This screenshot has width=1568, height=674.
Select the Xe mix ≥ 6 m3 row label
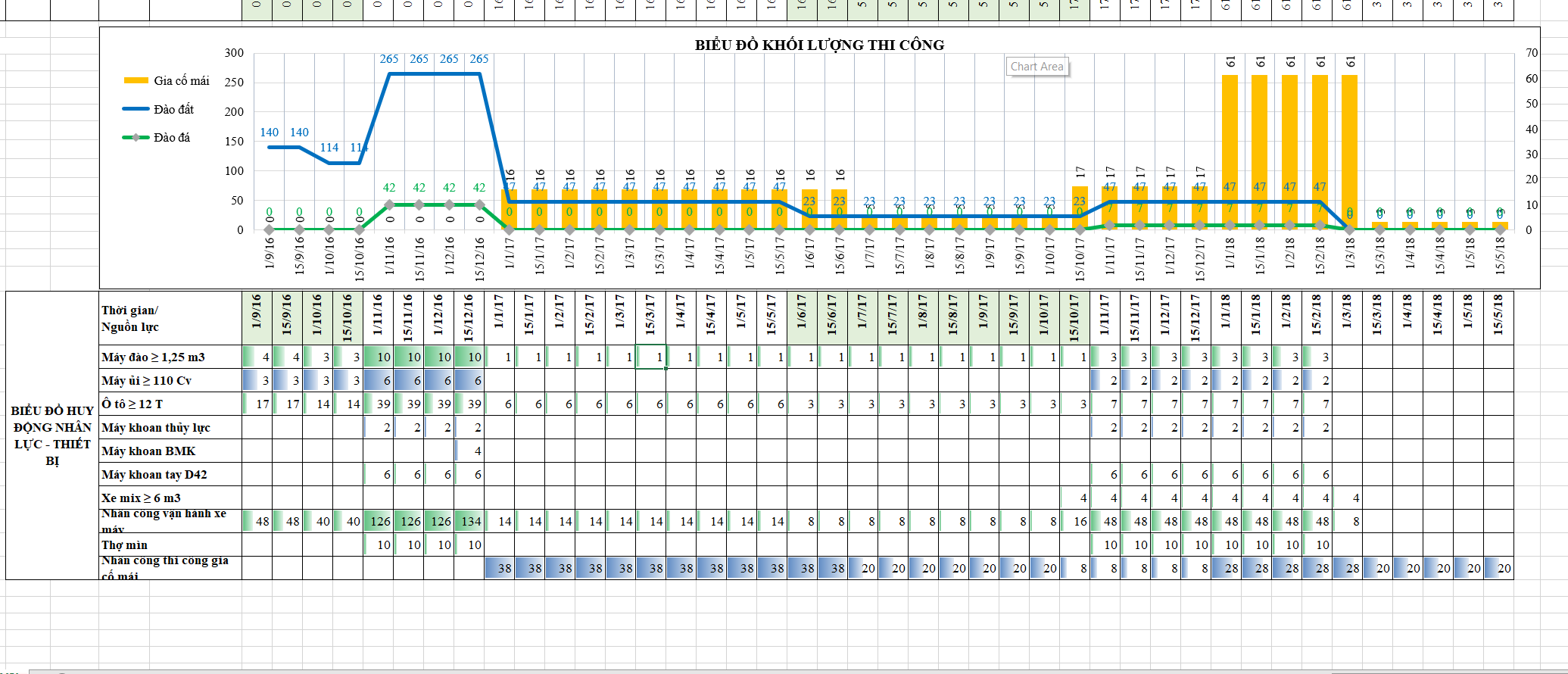(170, 498)
